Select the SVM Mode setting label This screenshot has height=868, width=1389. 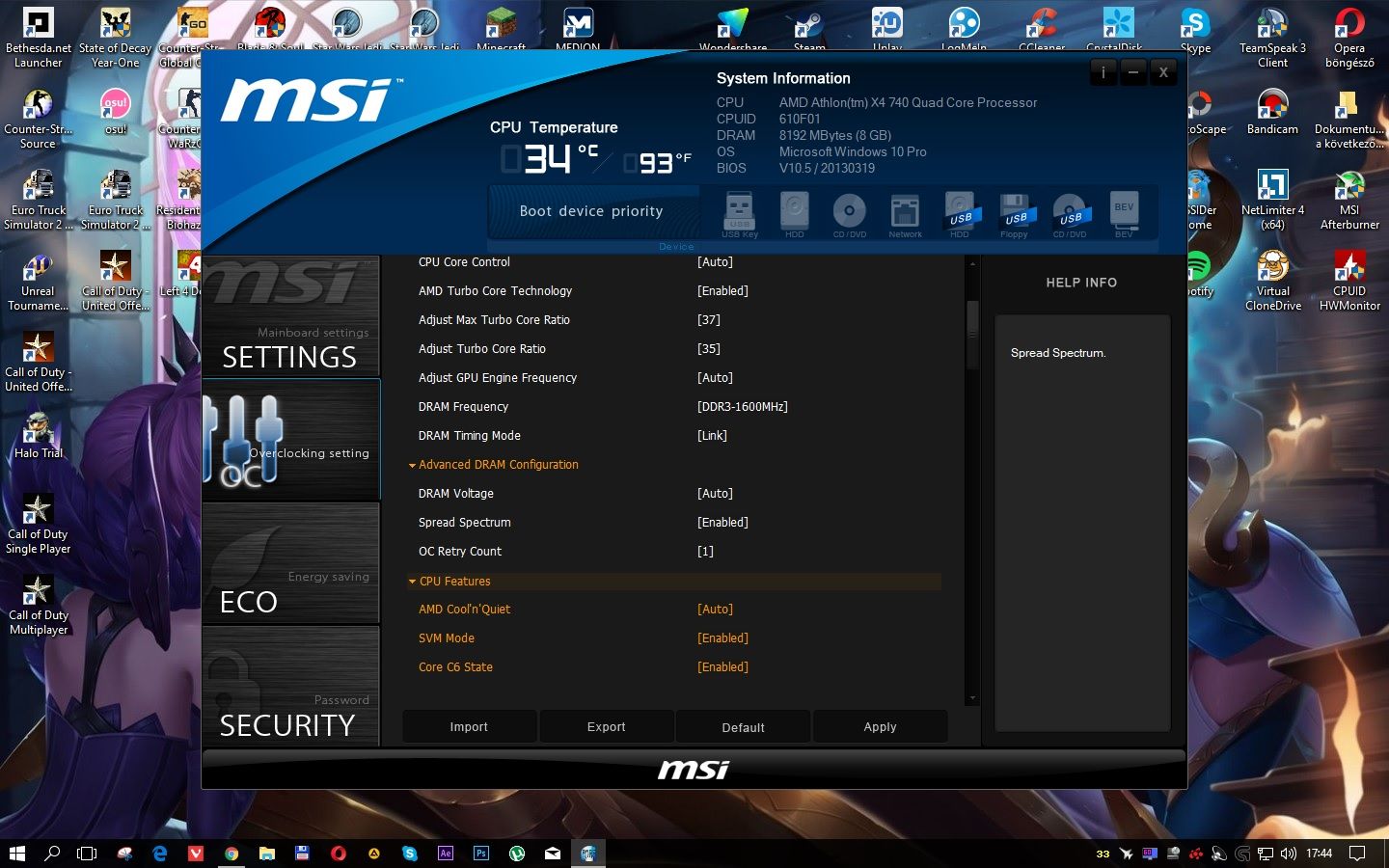(447, 638)
